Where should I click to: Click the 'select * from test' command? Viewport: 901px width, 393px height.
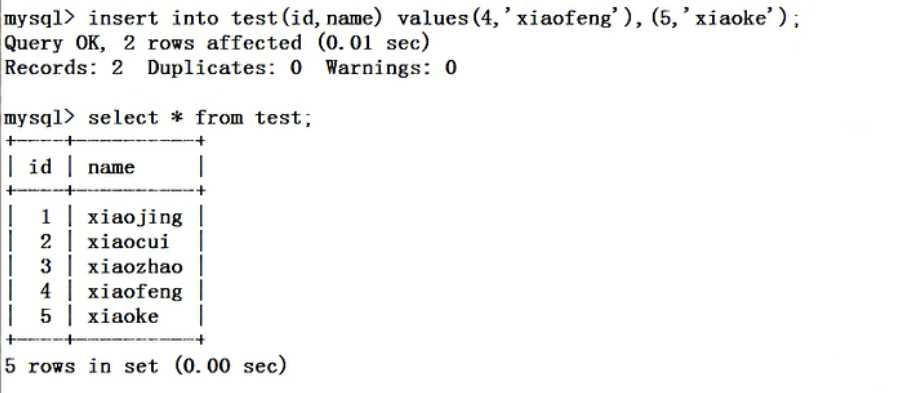199,118
